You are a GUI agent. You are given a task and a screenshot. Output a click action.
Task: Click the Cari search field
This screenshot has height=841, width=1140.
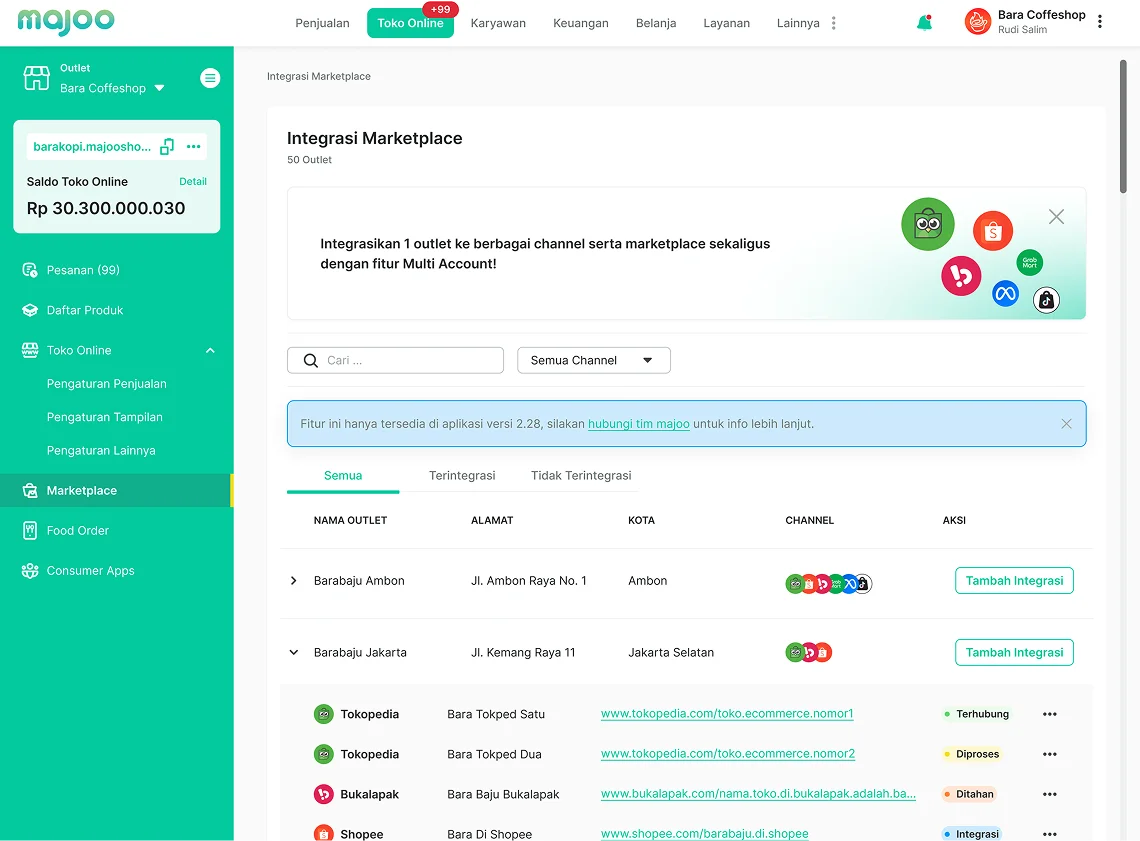[395, 360]
